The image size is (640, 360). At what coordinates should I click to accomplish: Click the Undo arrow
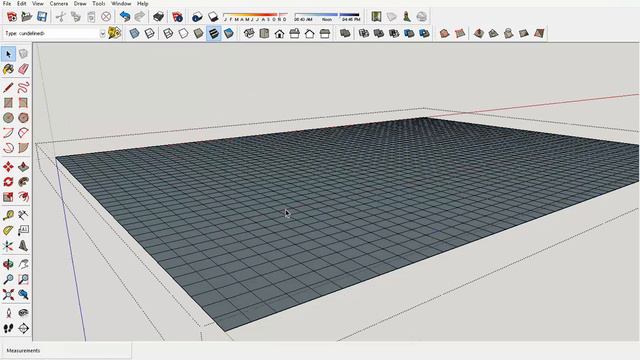pos(124,17)
